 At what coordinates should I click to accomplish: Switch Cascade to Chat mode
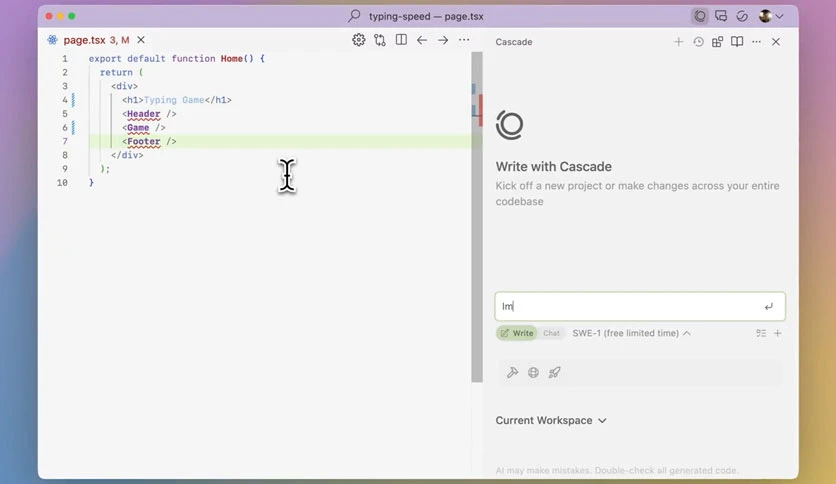point(551,333)
